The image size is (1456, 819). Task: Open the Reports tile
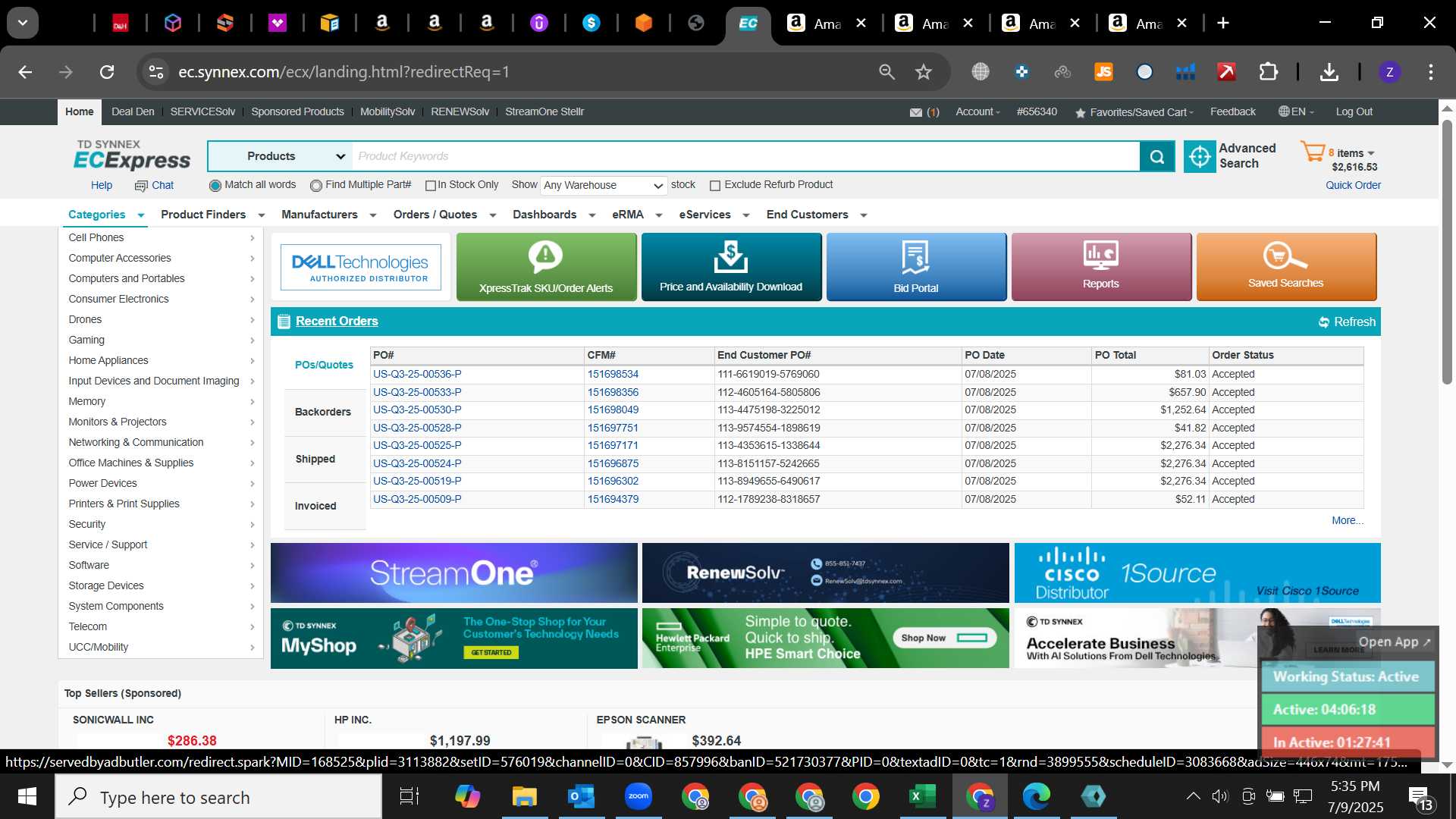point(1101,267)
